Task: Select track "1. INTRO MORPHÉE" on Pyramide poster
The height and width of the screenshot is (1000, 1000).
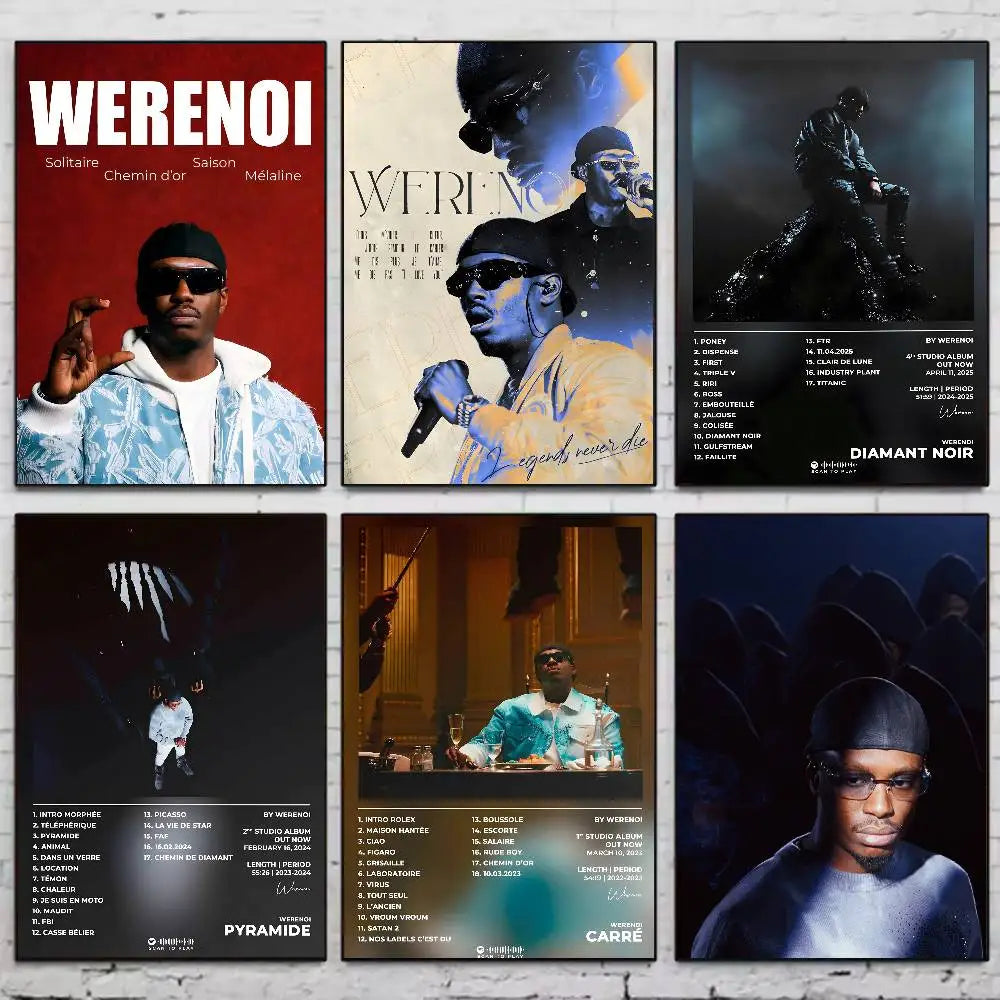Action: (x=68, y=815)
